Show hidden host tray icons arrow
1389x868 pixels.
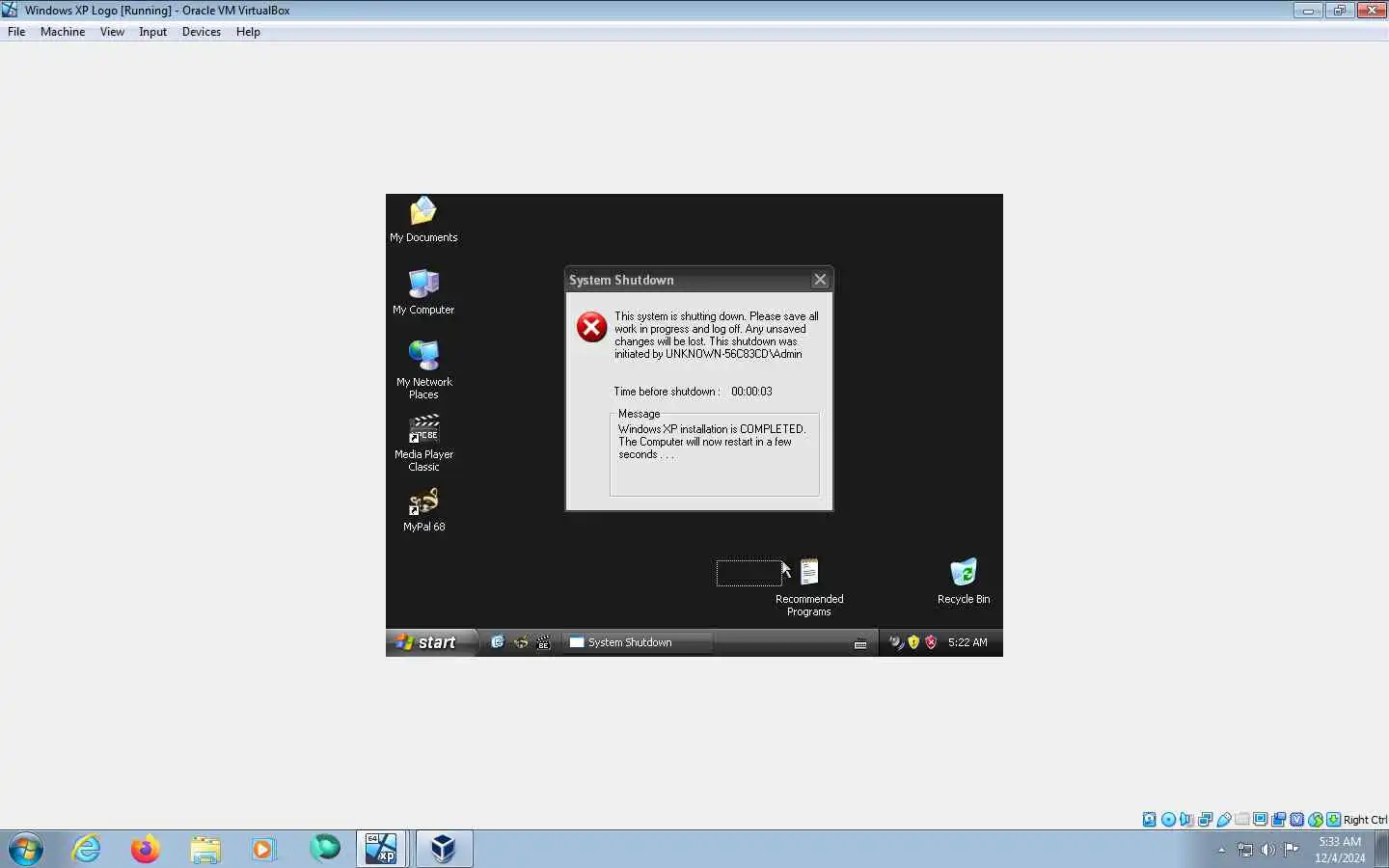click(x=1221, y=850)
